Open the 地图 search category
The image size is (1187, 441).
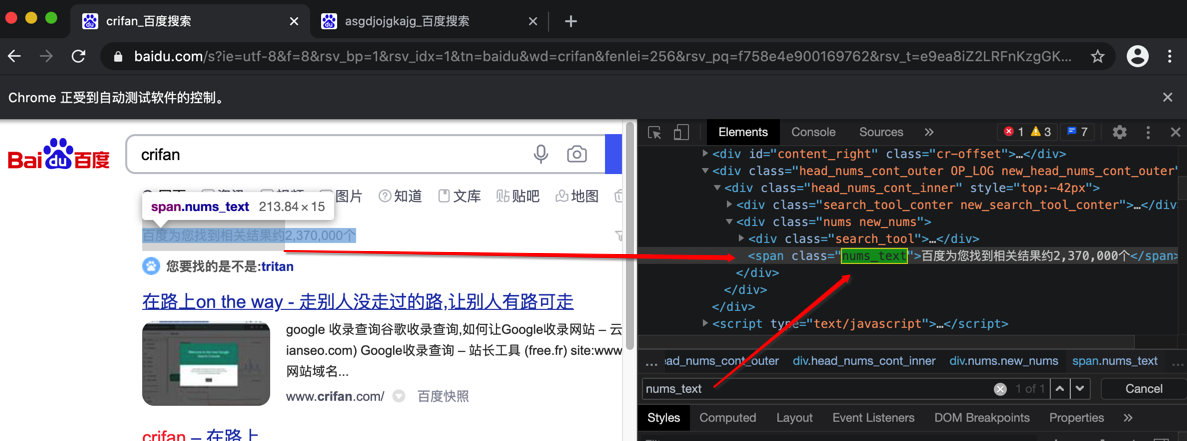pyautogui.click(x=577, y=197)
